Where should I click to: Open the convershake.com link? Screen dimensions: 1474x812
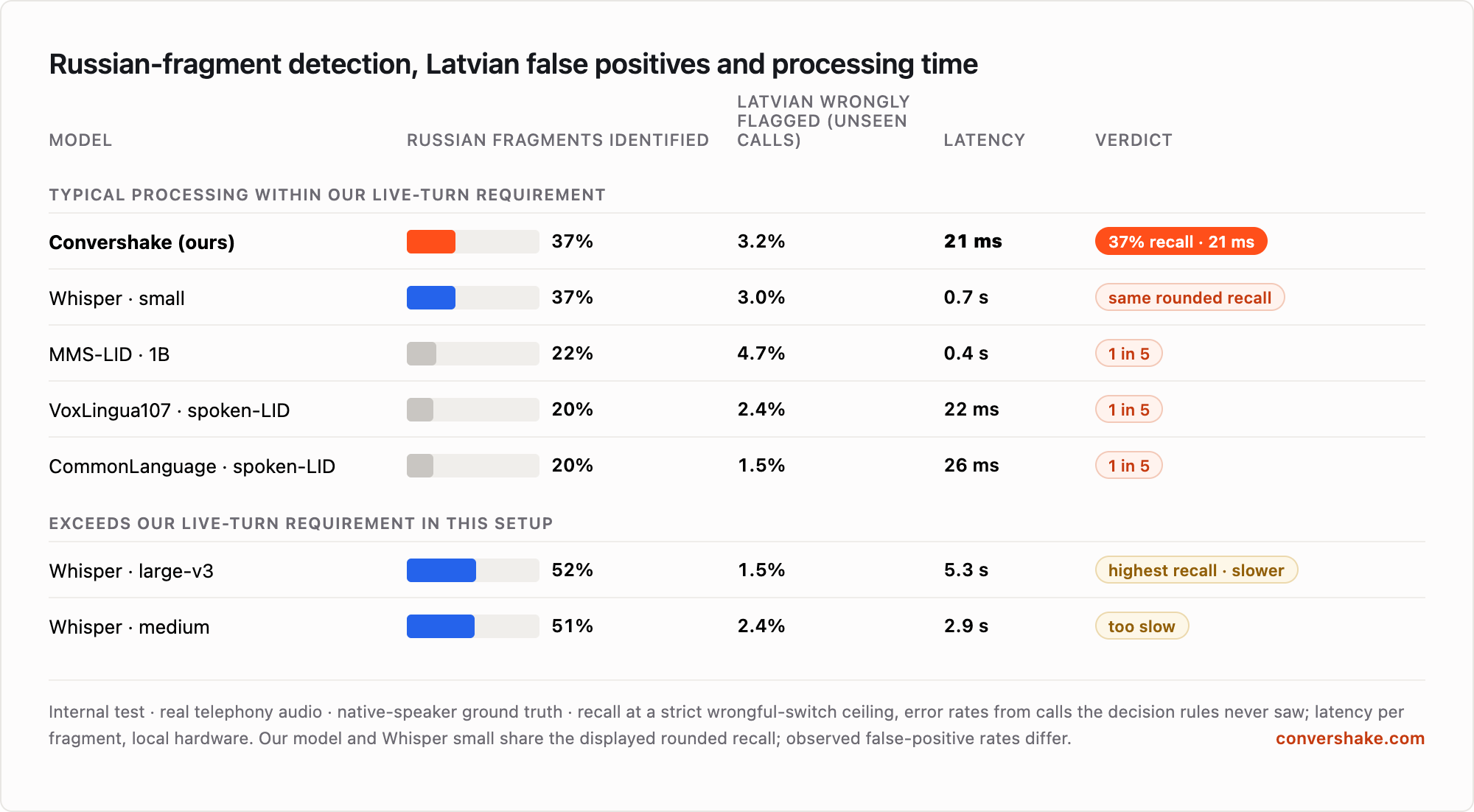coord(1349,738)
